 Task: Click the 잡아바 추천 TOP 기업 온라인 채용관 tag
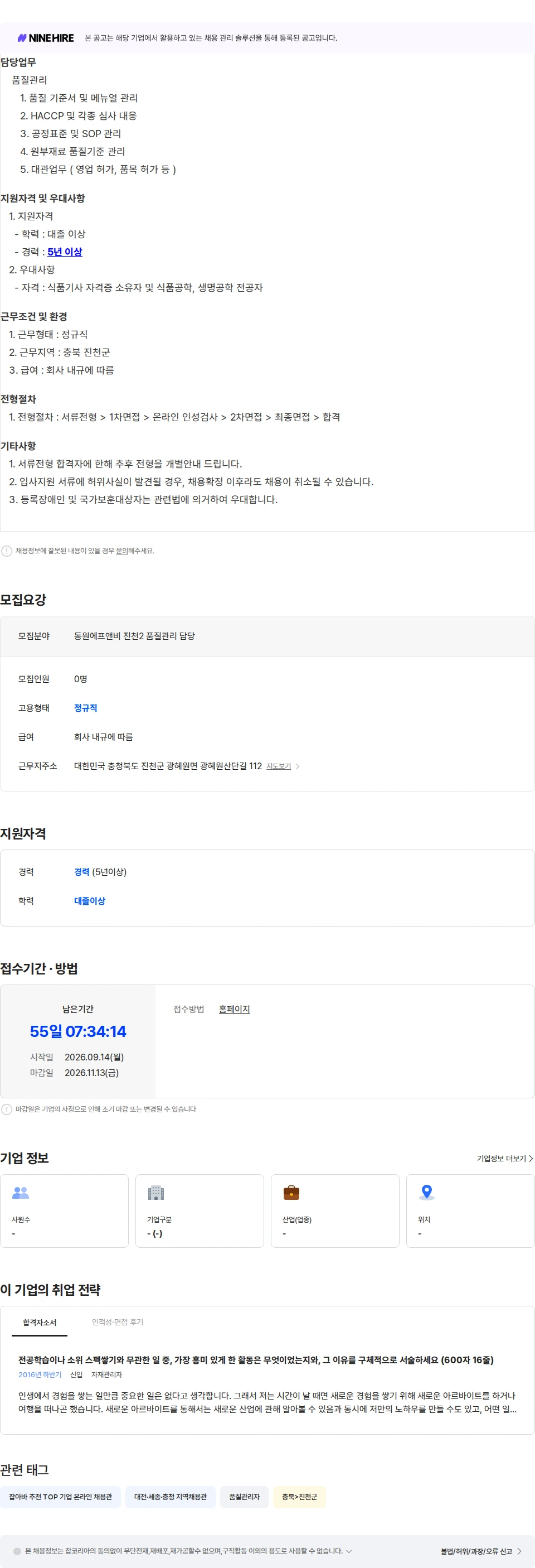(60, 1497)
